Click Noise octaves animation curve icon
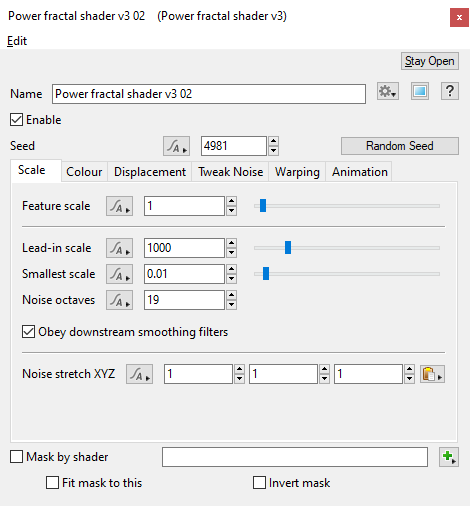Screen dimensions: 470x506 (x=119, y=300)
